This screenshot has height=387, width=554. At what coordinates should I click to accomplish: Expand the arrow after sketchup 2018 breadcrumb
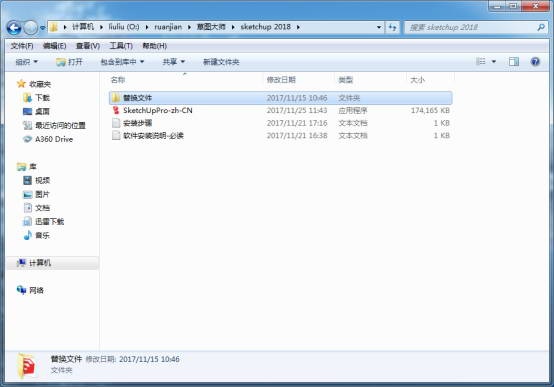click(x=298, y=27)
